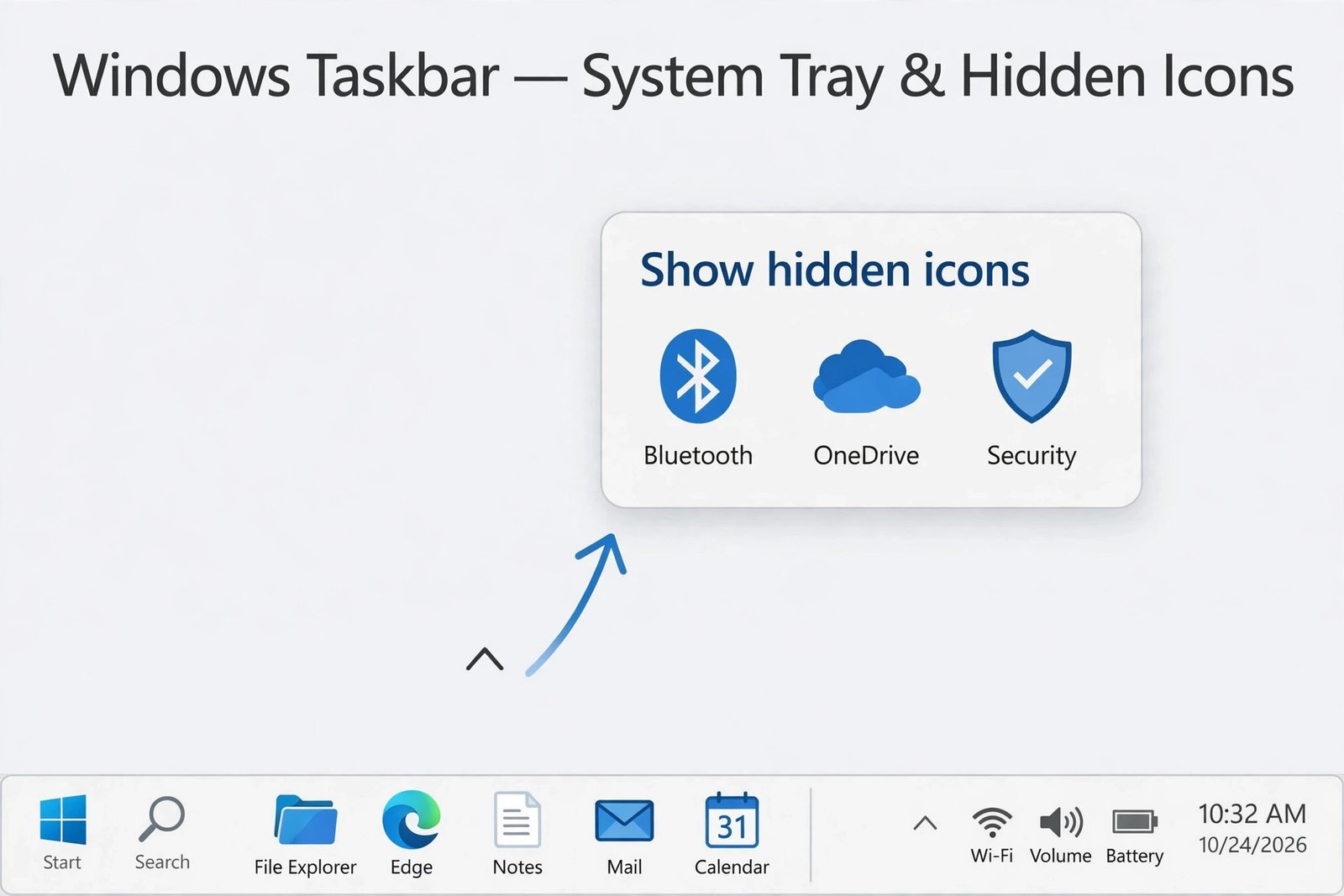Click the "Calendar" label text

(x=732, y=867)
